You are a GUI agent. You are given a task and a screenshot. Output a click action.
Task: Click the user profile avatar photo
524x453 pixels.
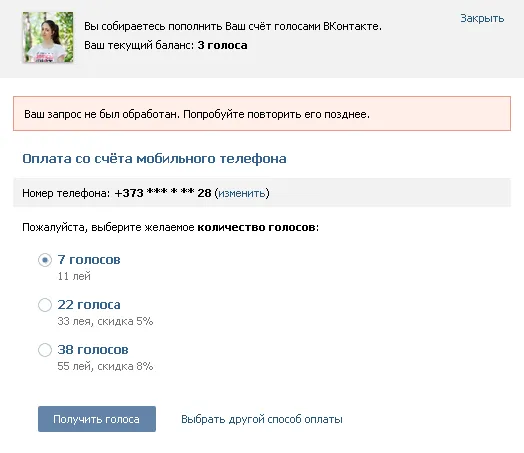48,37
